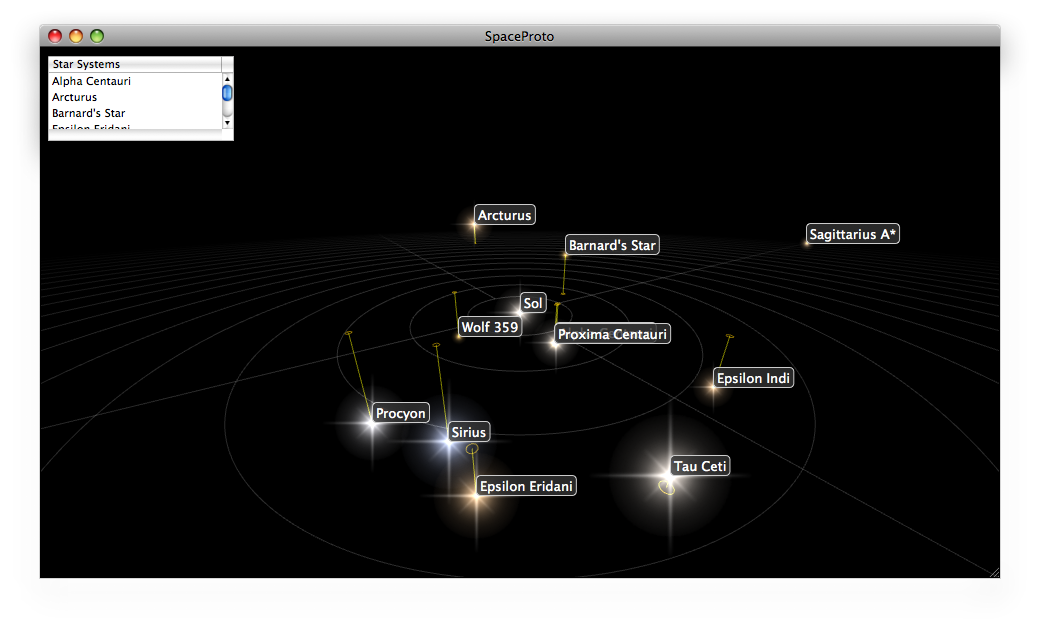
Task: Click the list scrollbar up arrow
Action: tap(228, 79)
